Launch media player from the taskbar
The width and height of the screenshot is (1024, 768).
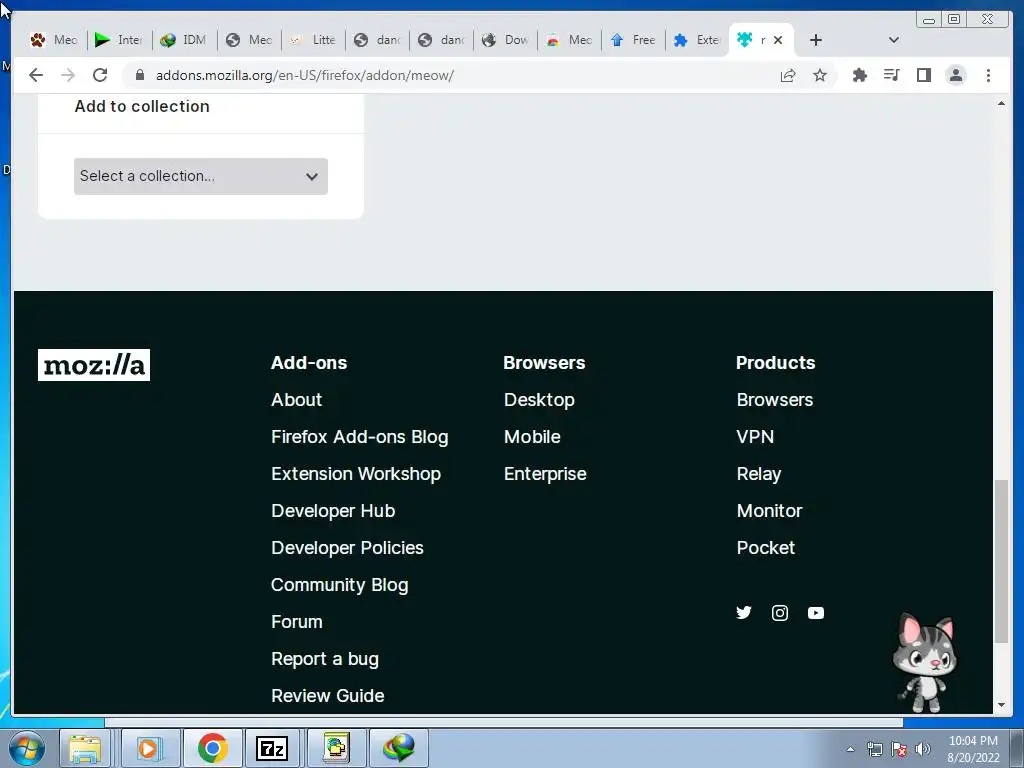coord(150,748)
